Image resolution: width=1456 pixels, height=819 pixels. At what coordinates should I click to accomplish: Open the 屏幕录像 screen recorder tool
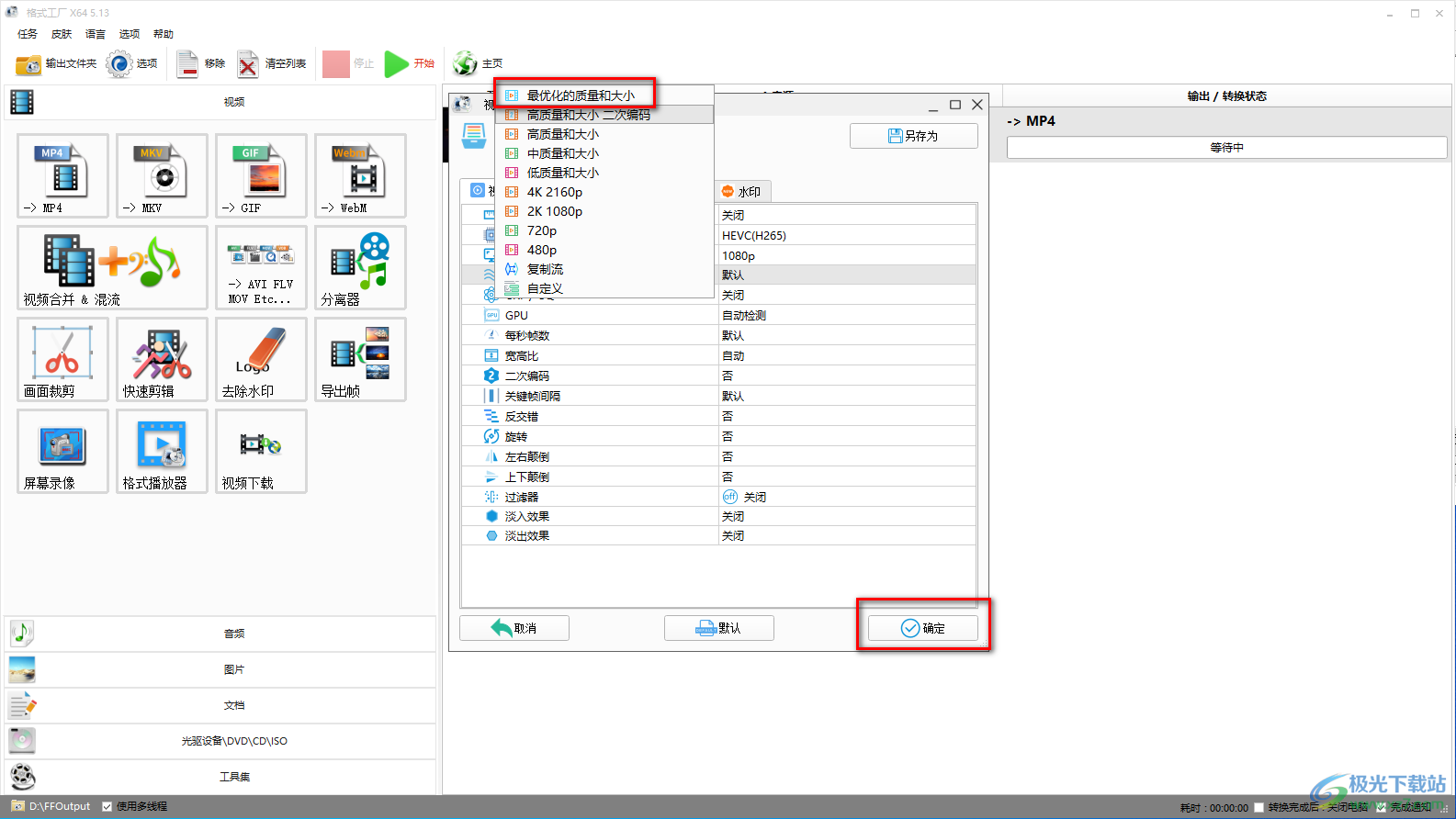62,451
